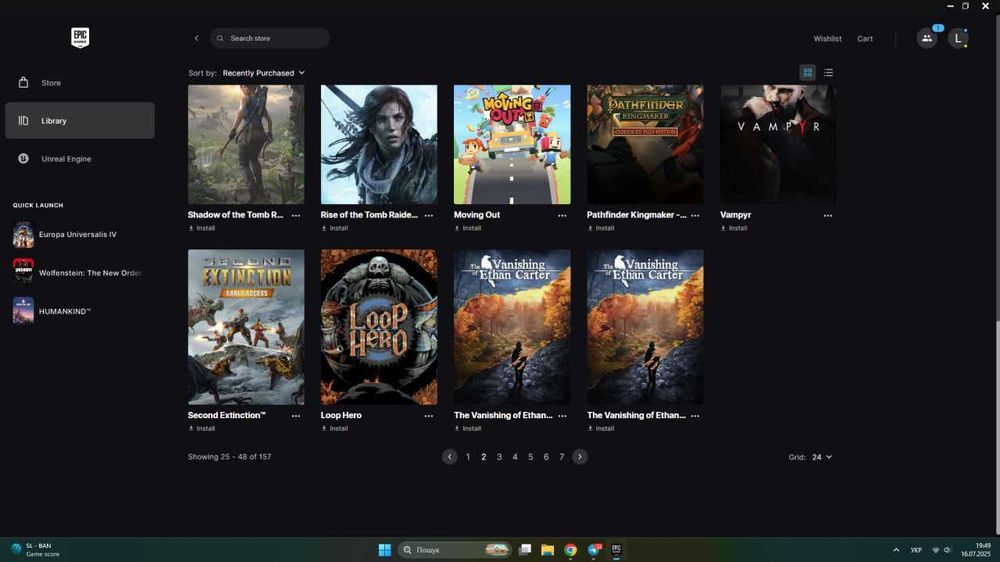
Task: Open the Cart
Action: pyautogui.click(x=865, y=39)
